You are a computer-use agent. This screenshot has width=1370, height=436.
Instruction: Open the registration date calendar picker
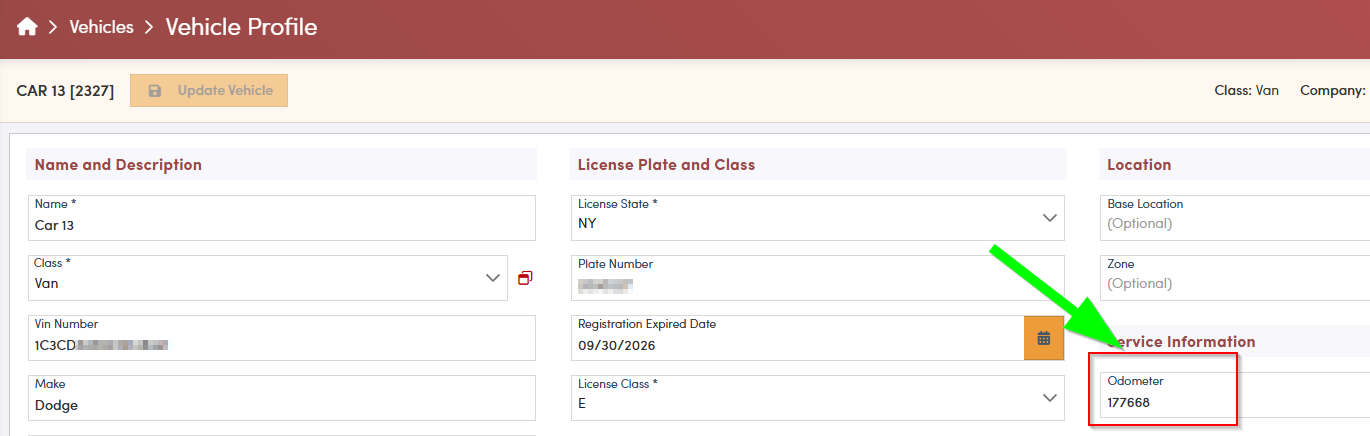(x=1043, y=338)
